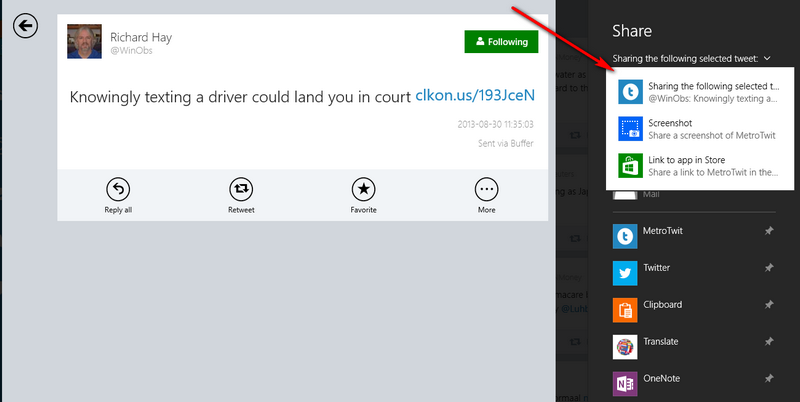The image size is (800, 402).
Task: Retweet this tweet
Action: pyautogui.click(x=241, y=189)
